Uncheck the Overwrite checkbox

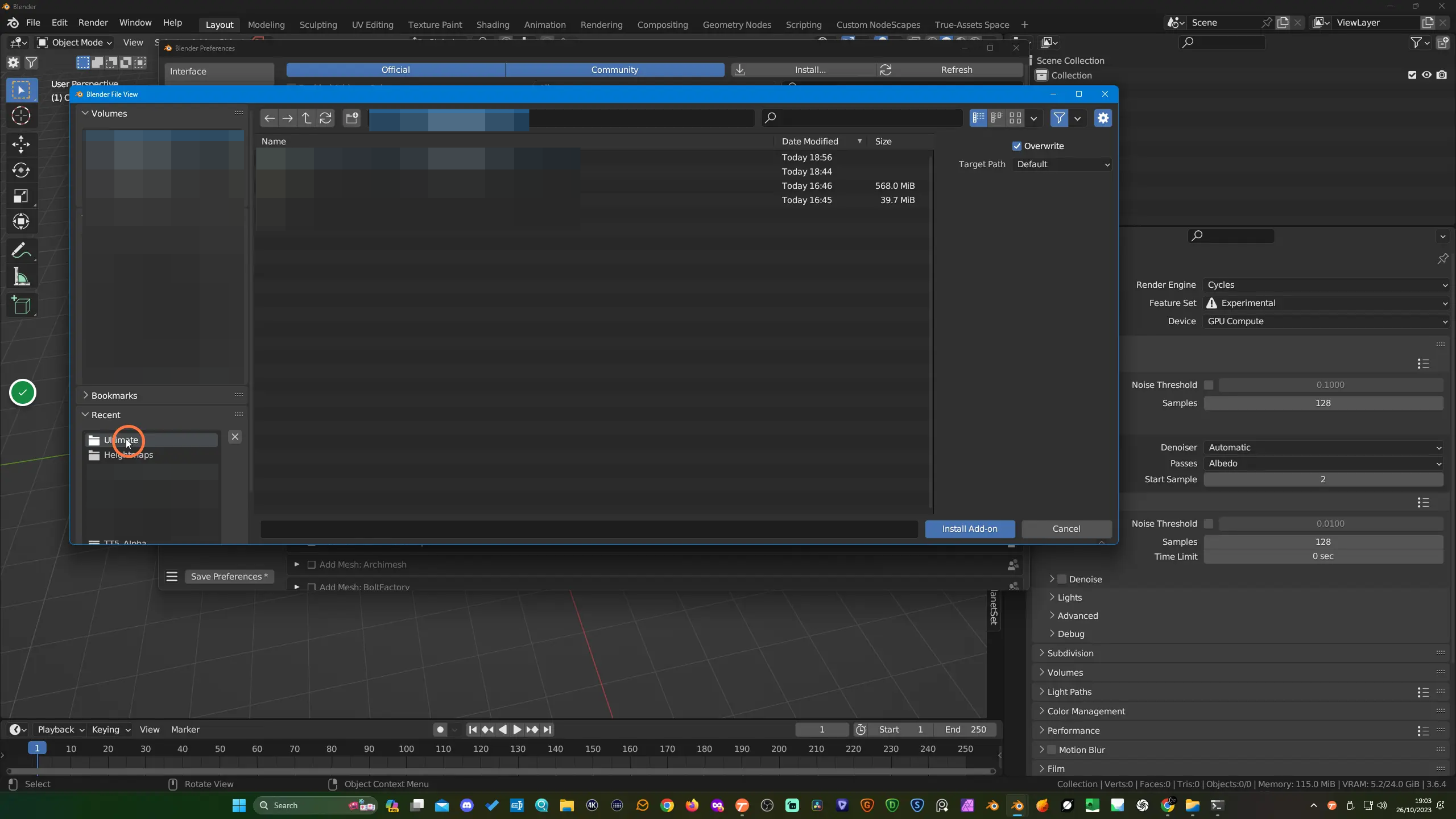click(1017, 146)
